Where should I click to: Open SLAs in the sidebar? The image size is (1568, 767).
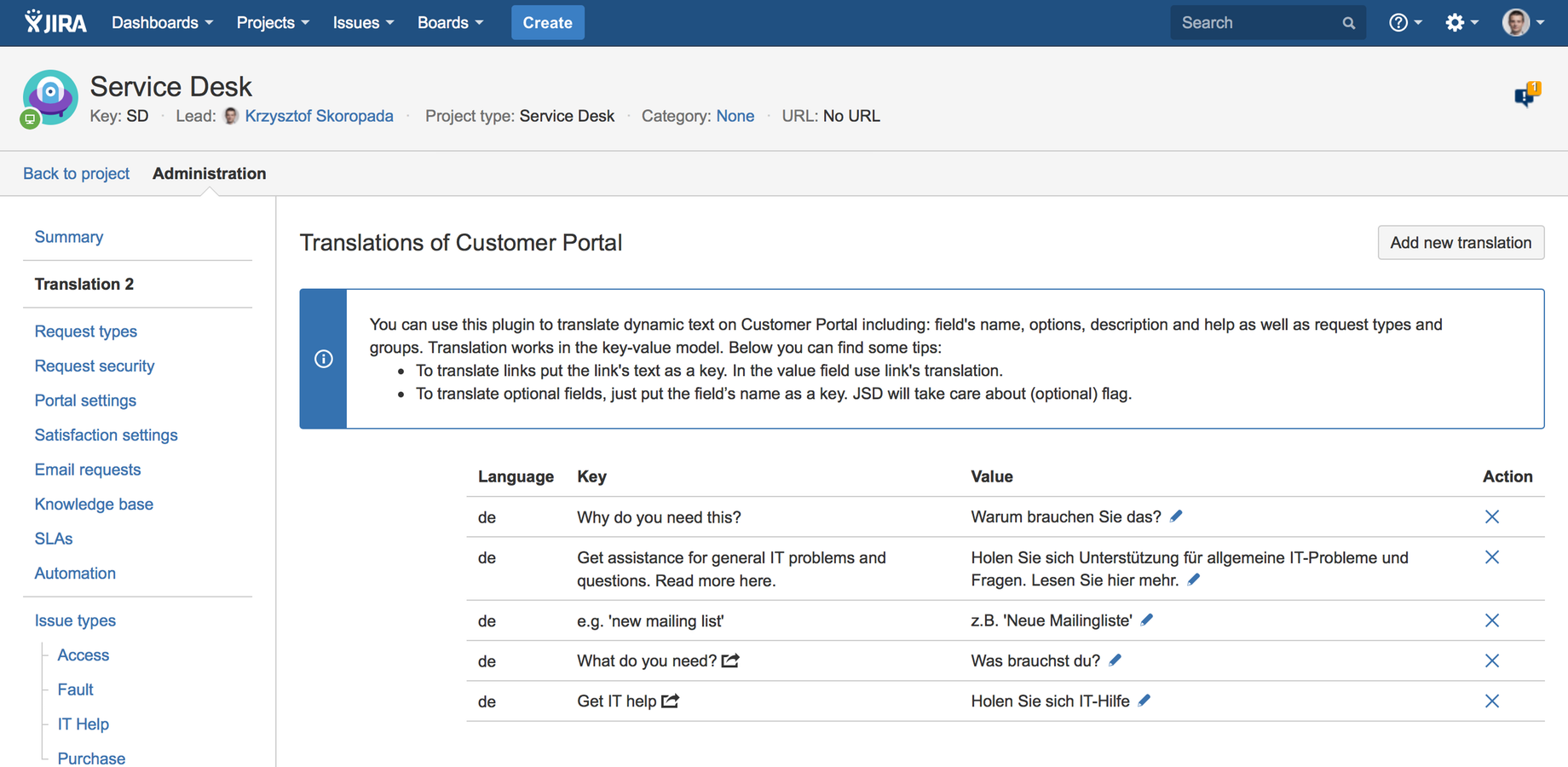tap(54, 539)
